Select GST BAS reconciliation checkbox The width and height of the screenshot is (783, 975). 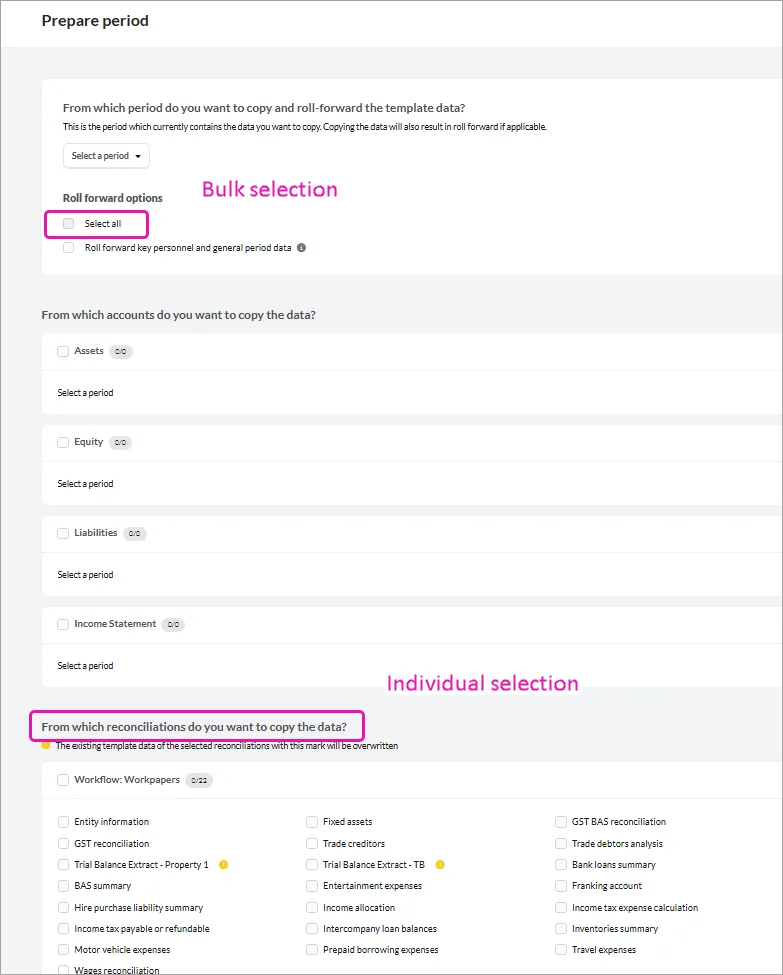coord(561,822)
